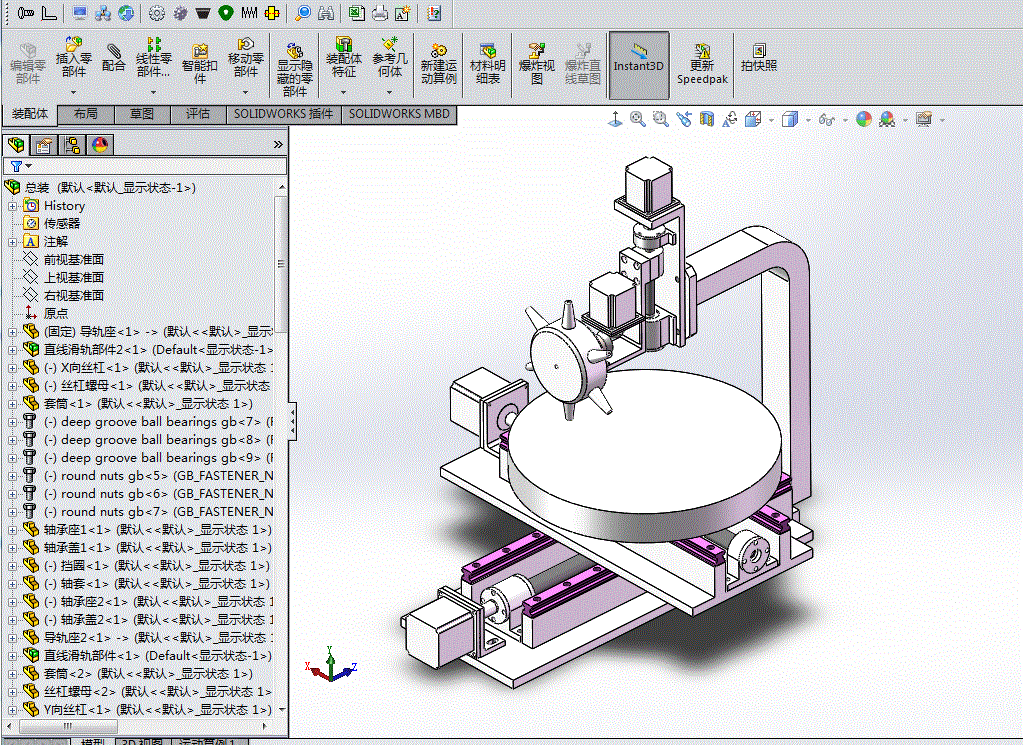Click the globe download icon in toolbar
Image resolution: width=1023 pixels, height=745 pixels.
point(127,13)
